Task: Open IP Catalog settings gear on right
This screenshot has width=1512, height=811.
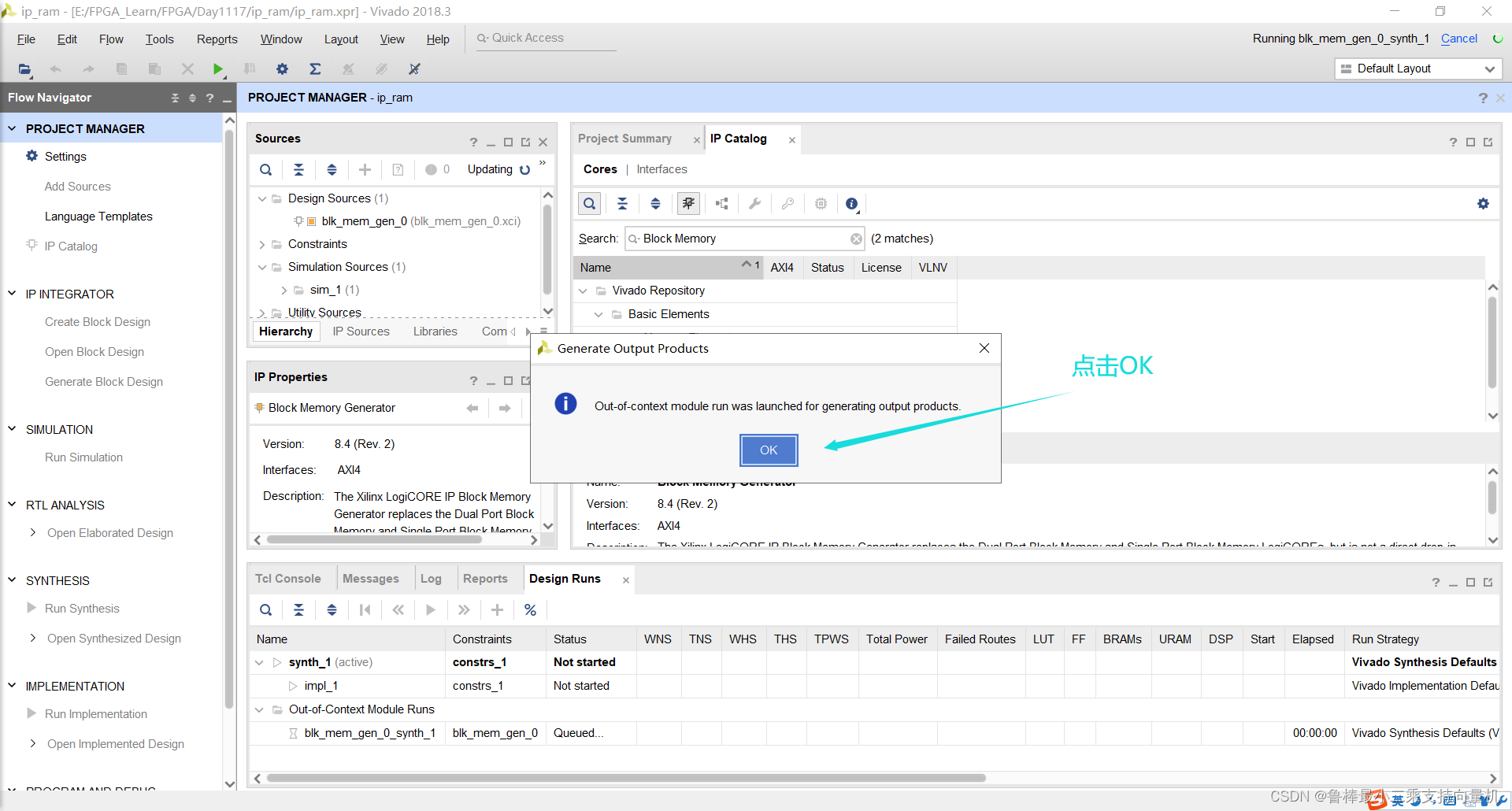Action: pyautogui.click(x=1483, y=204)
